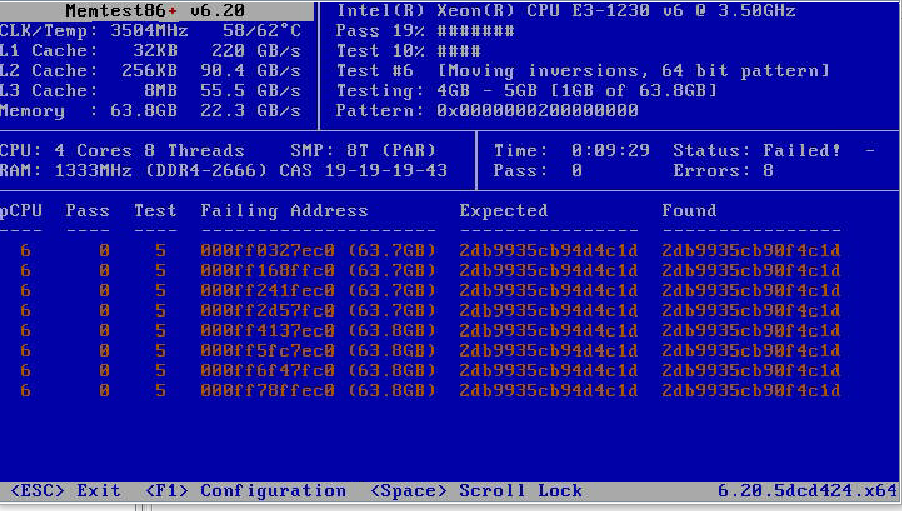
Task: Select the L2 Cache 256KB row
Action: click(150, 71)
